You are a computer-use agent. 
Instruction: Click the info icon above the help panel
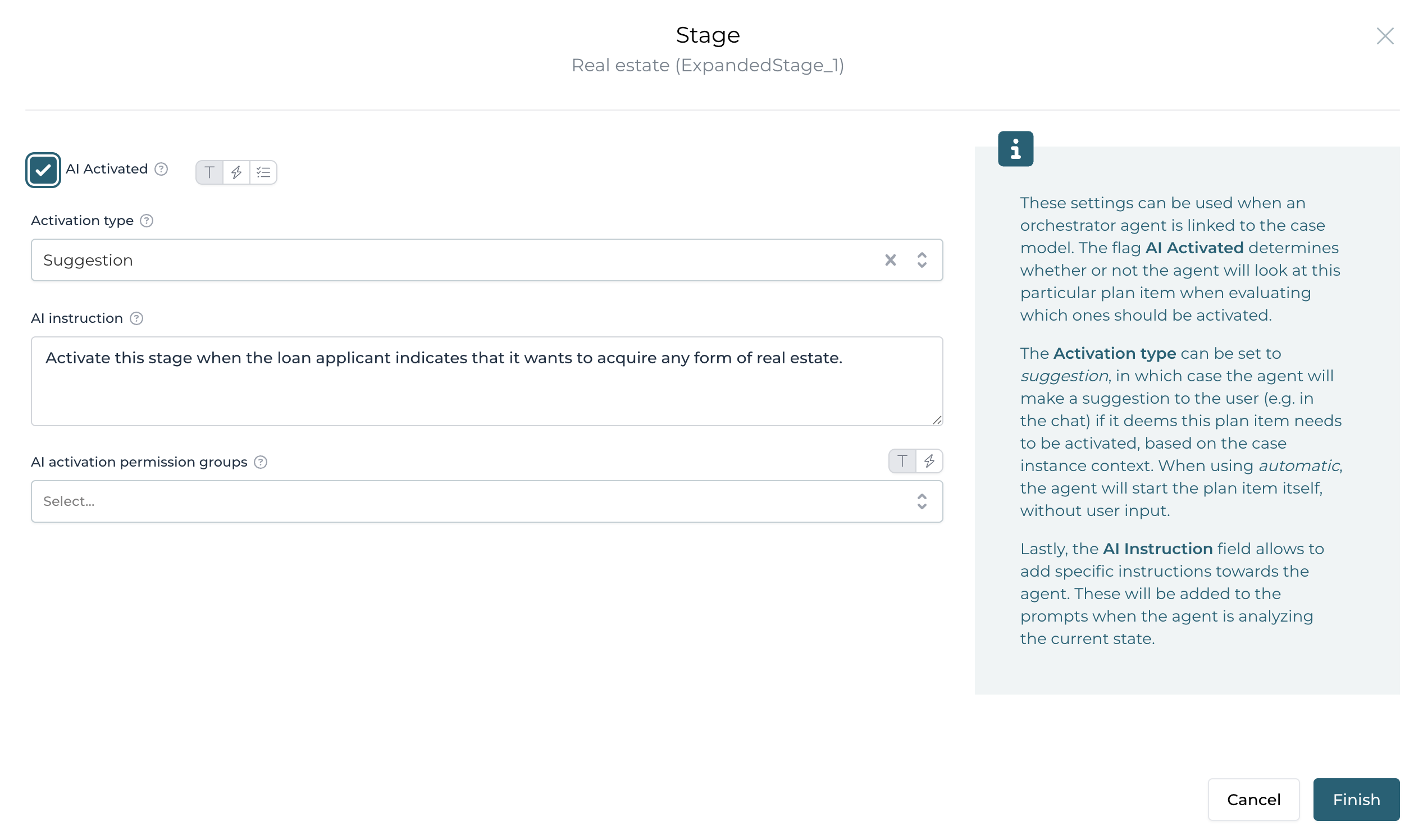tap(1016, 149)
